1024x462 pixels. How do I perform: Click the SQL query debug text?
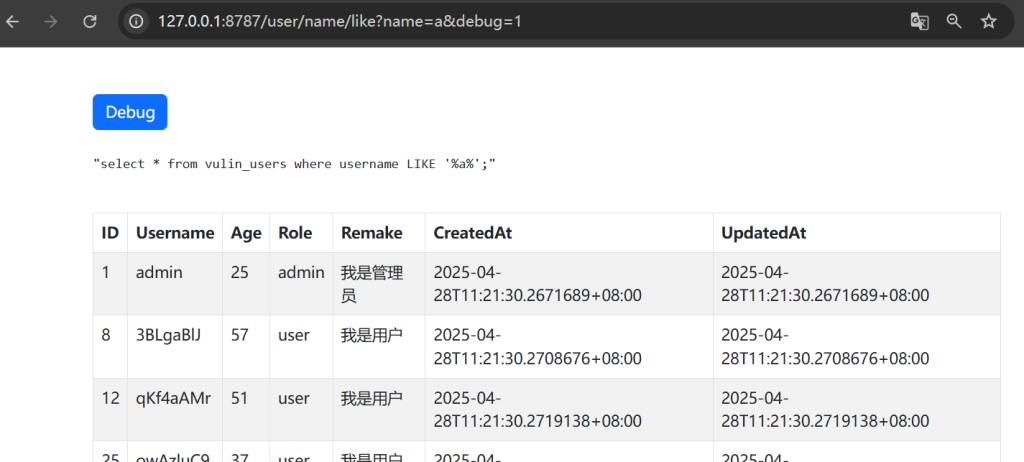coord(295,163)
